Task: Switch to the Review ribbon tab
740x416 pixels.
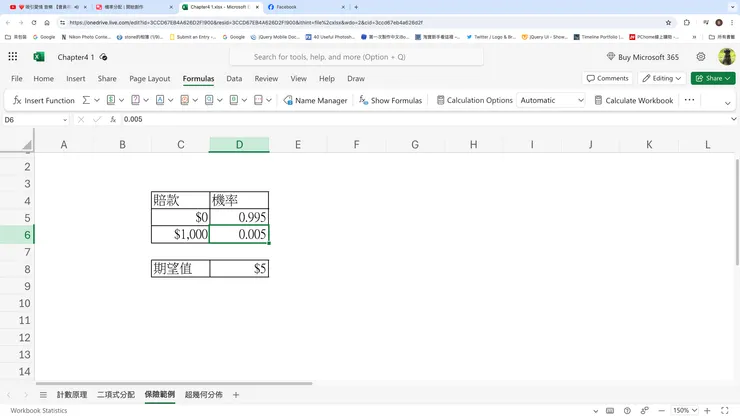Action: point(266,78)
